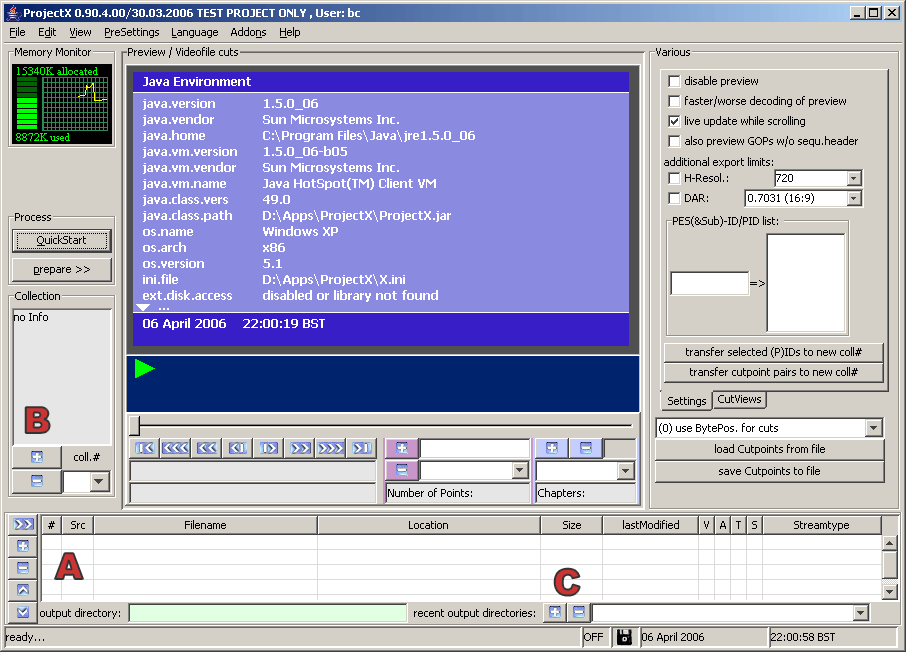Remove a cutpoint with the pink minus icon
Screen dimensions: 906x652
point(404,469)
